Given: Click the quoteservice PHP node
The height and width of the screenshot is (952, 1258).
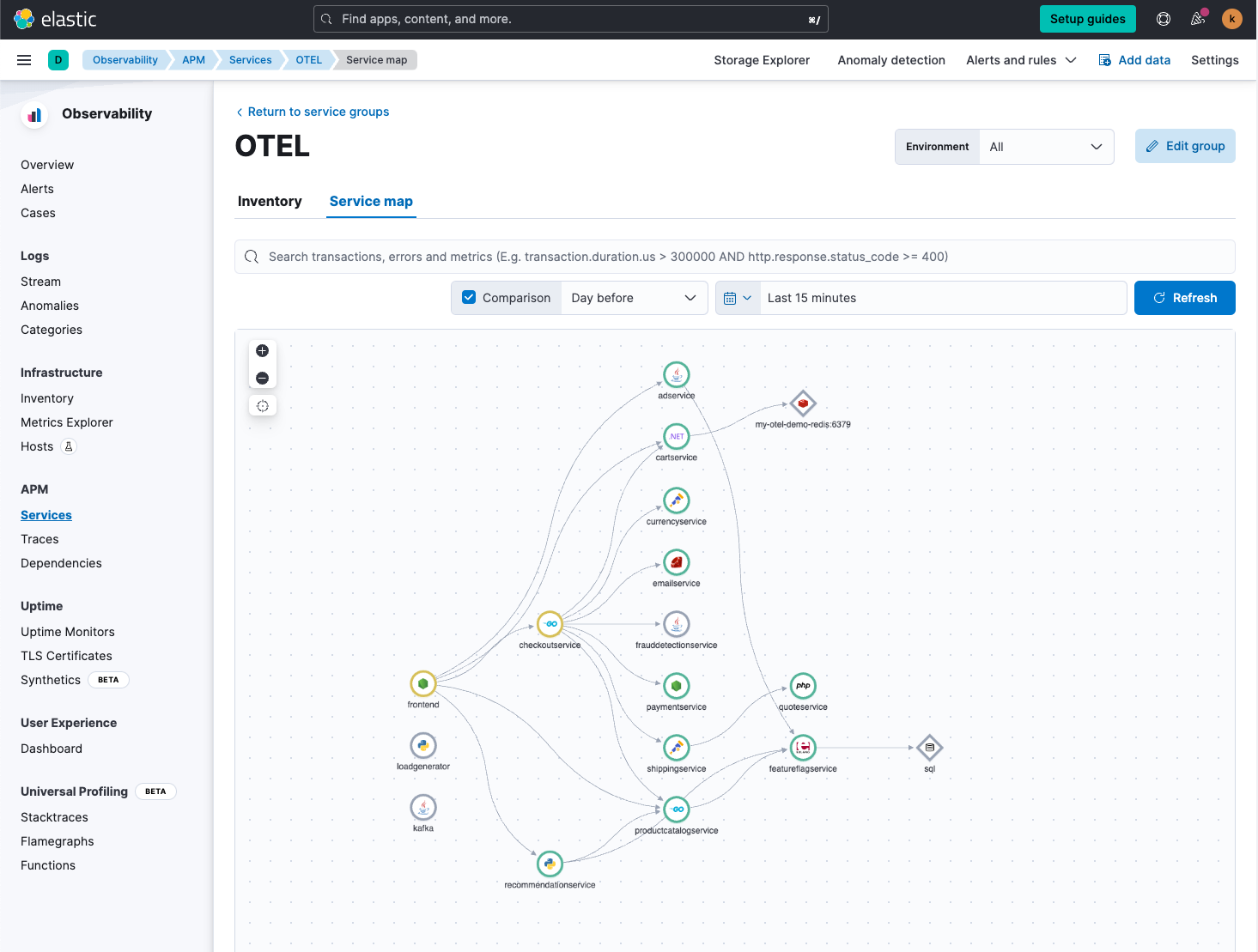Looking at the screenshot, I should click(803, 686).
